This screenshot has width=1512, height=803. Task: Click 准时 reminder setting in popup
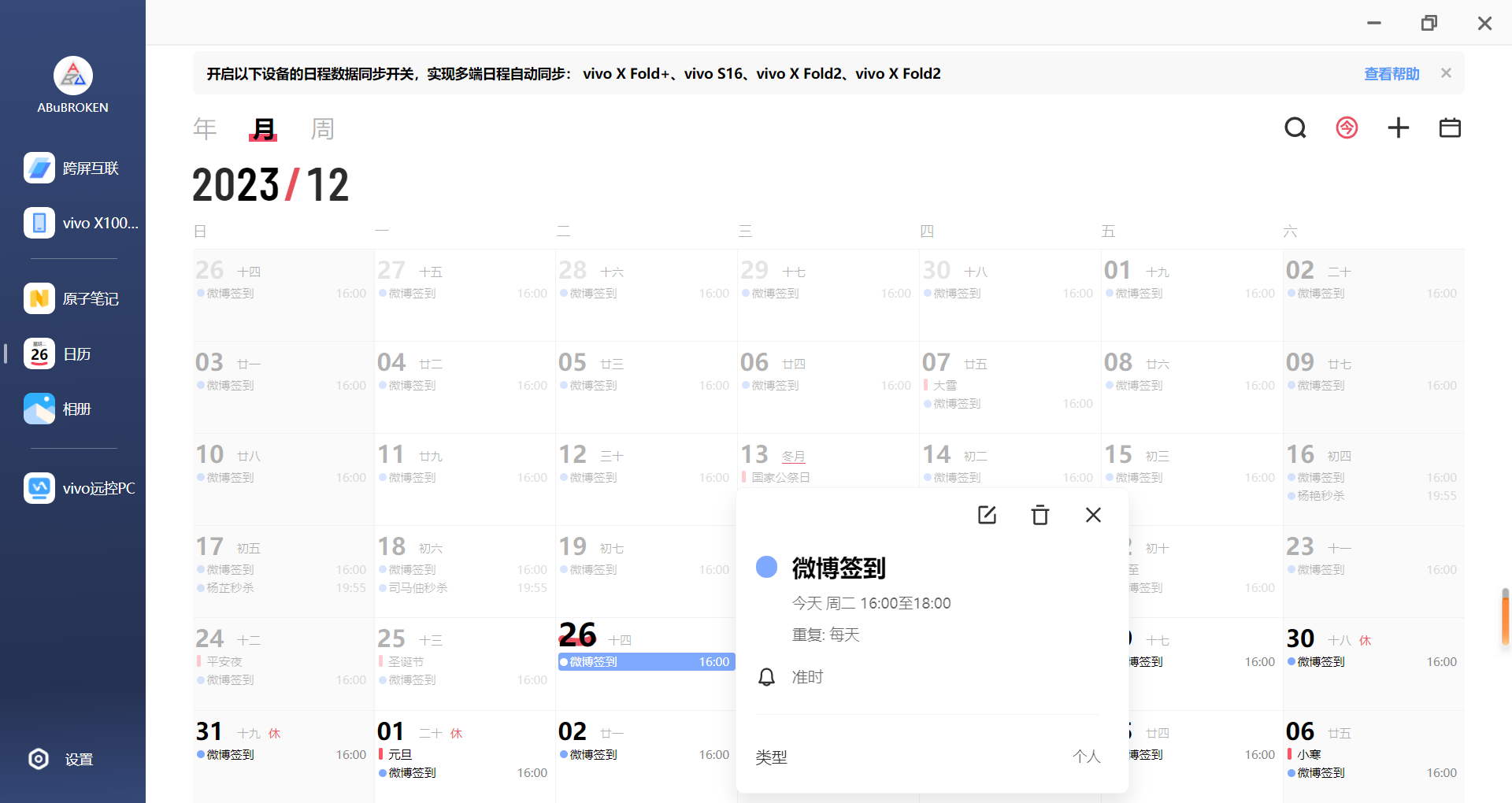[807, 677]
